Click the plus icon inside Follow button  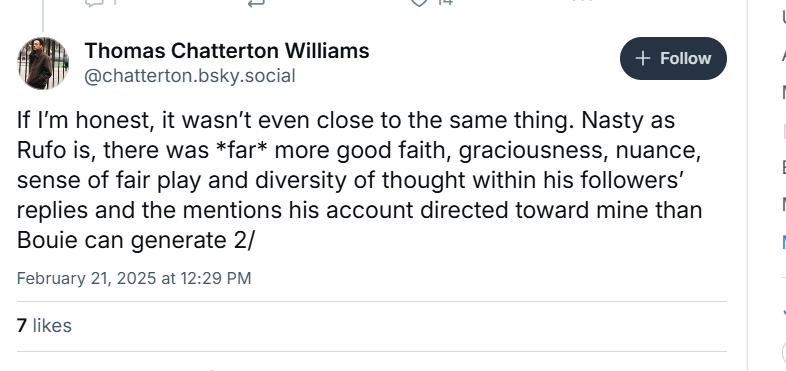click(643, 59)
